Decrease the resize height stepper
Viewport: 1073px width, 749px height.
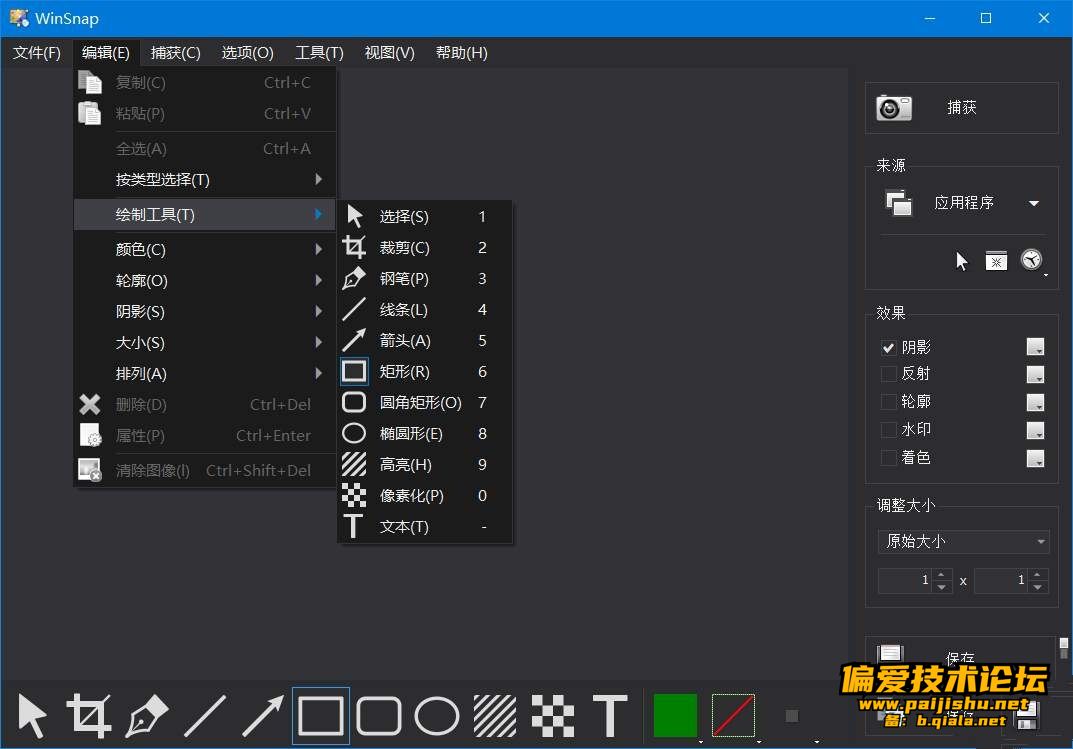coord(1038,587)
